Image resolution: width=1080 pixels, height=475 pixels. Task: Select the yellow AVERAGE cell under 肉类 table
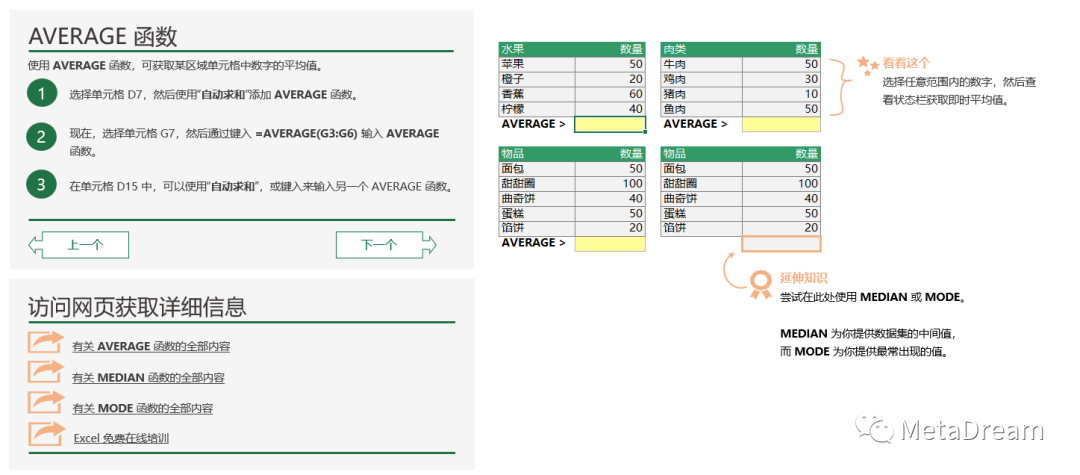pos(781,124)
